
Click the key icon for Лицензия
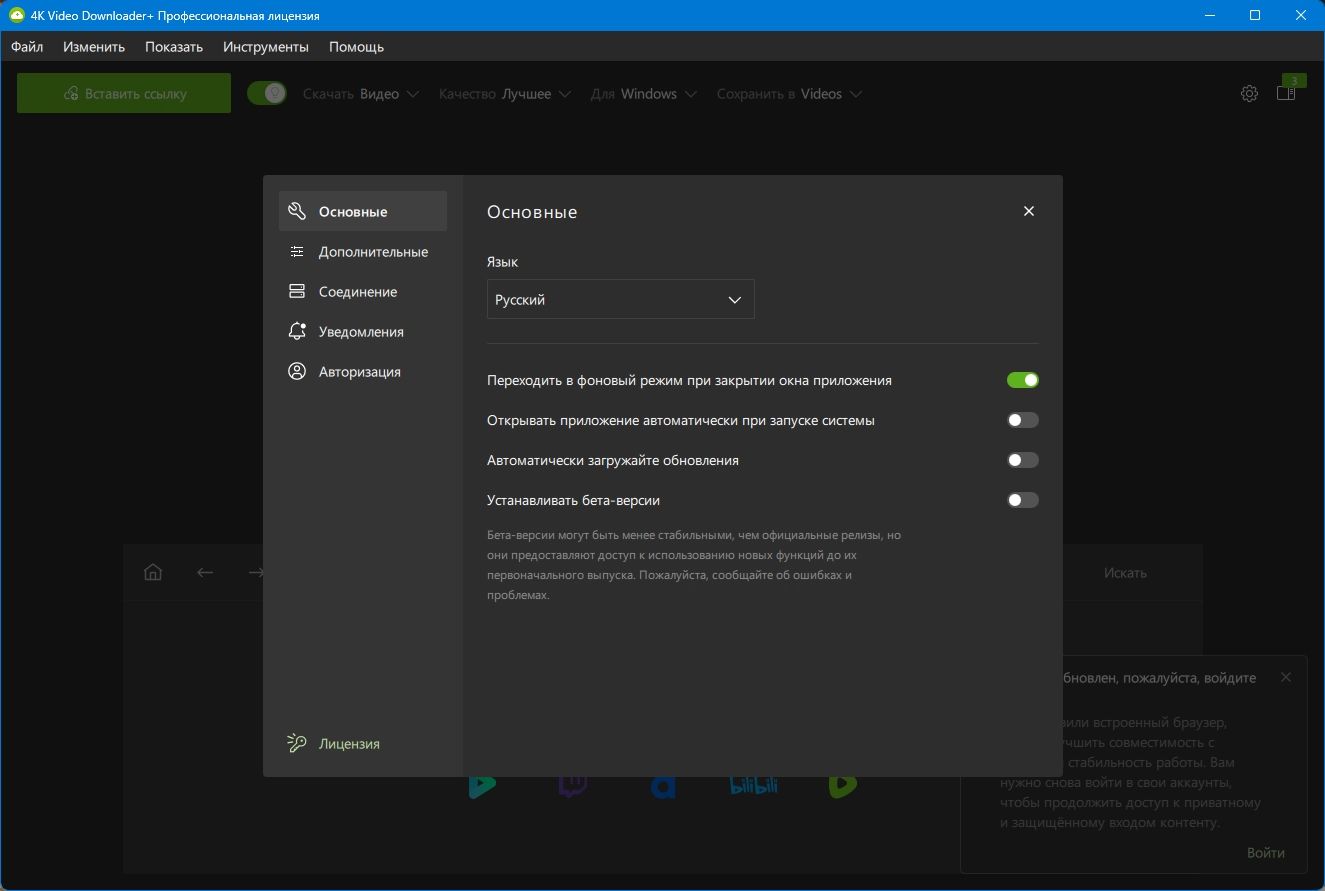pyautogui.click(x=296, y=743)
